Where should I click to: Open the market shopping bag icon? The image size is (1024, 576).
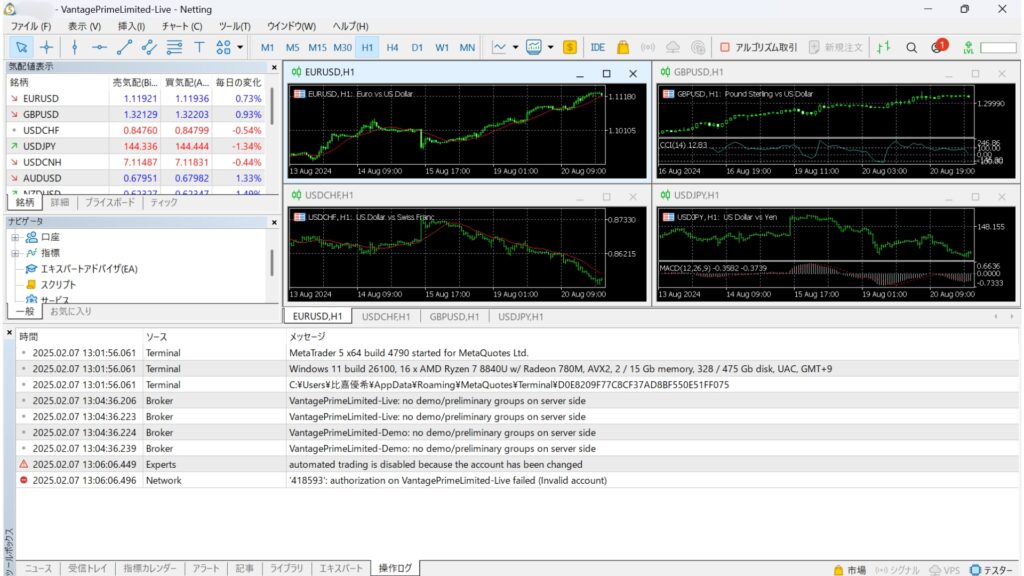tap(622, 47)
